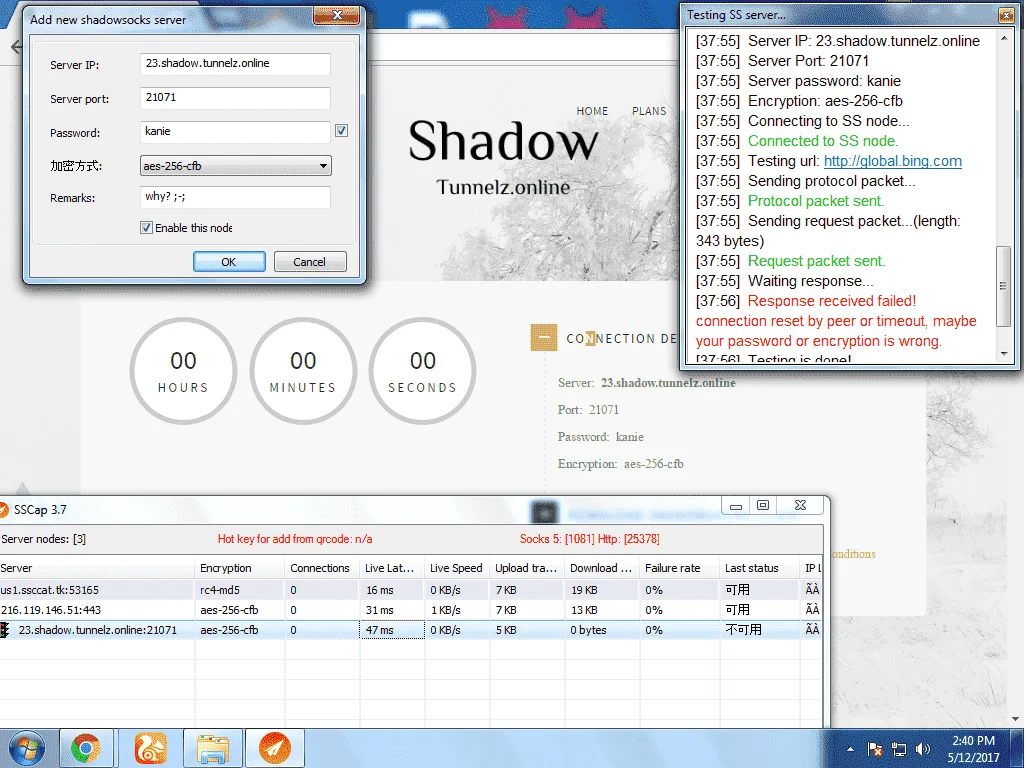1030x768 pixels.
Task: Open SSCap orange paper plane taskbar icon
Action: click(x=275, y=749)
